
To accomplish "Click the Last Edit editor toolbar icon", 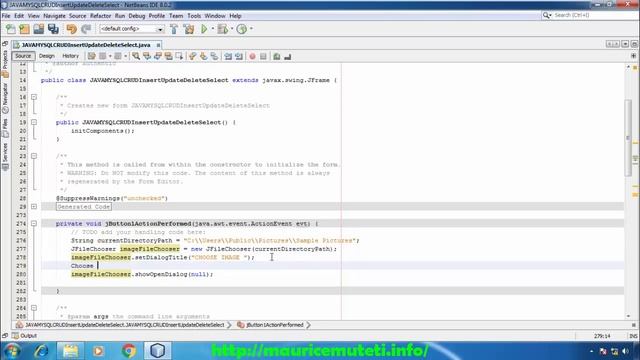I will tap(91, 56).
